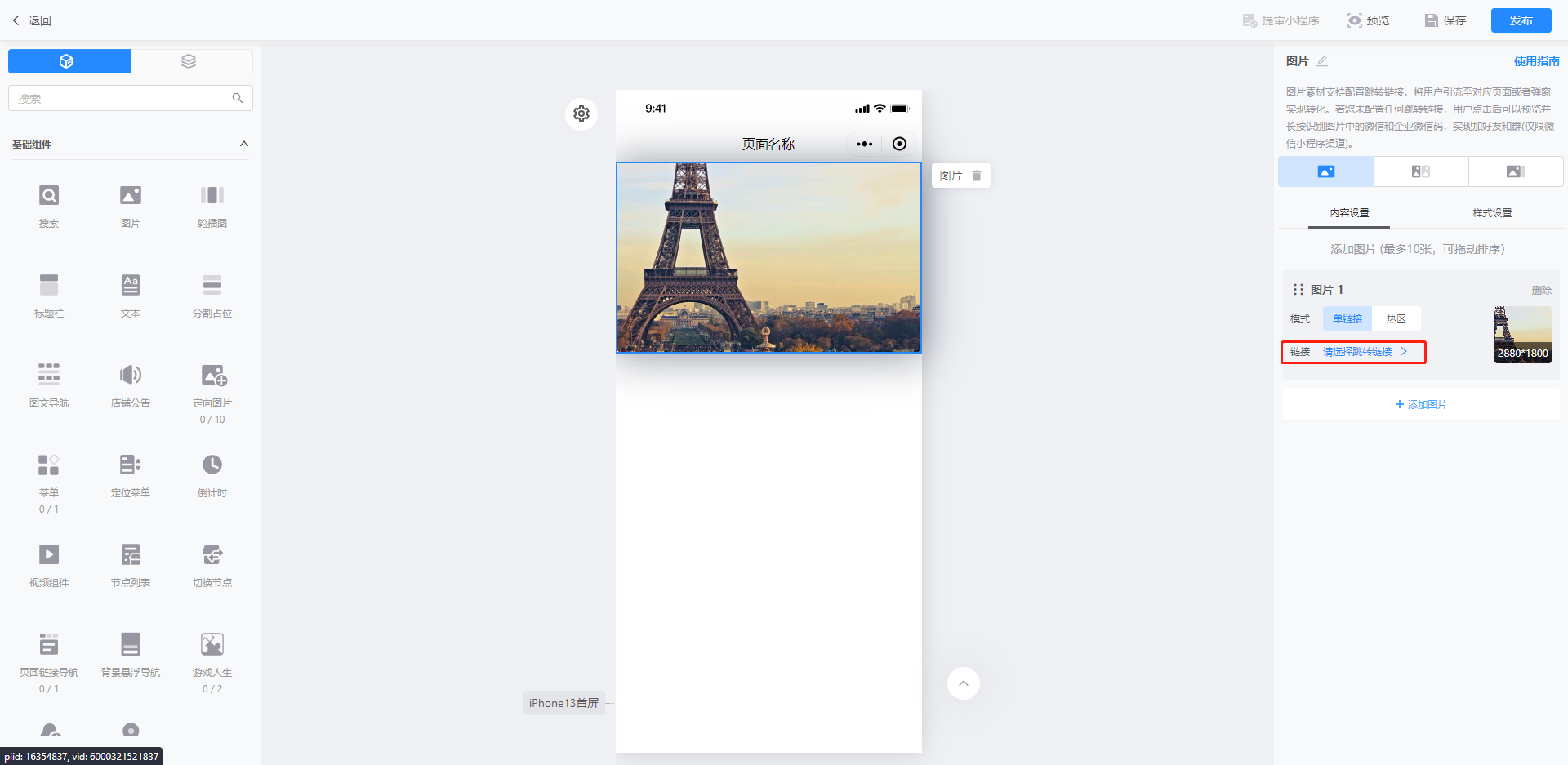This screenshot has width=1568, height=765.
Task: Select the 标题栏 title bar component
Action: [49, 285]
